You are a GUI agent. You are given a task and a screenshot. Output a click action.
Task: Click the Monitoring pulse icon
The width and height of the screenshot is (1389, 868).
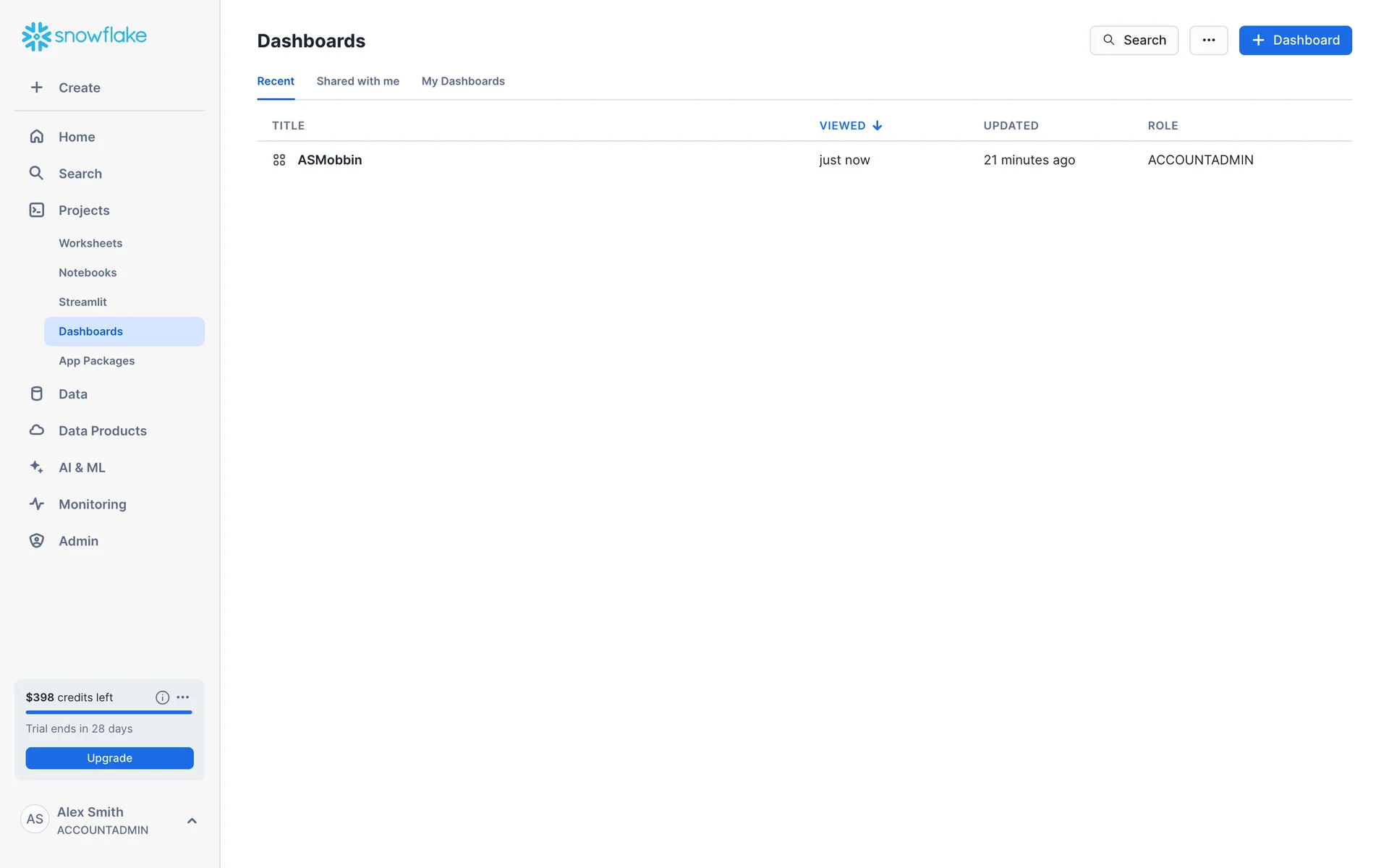tap(37, 504)
